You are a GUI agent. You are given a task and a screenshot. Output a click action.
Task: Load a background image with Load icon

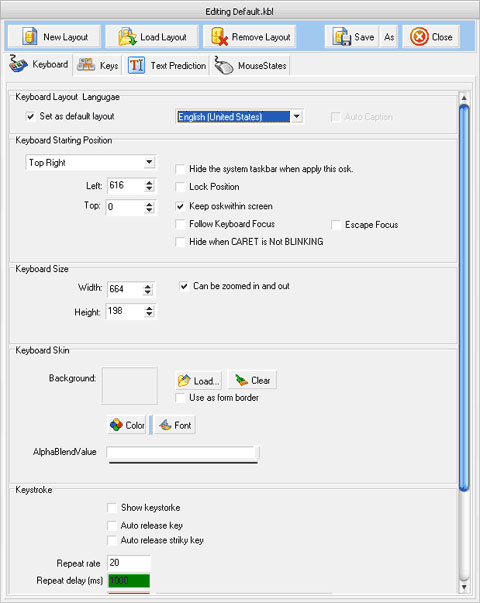[199, 381]
